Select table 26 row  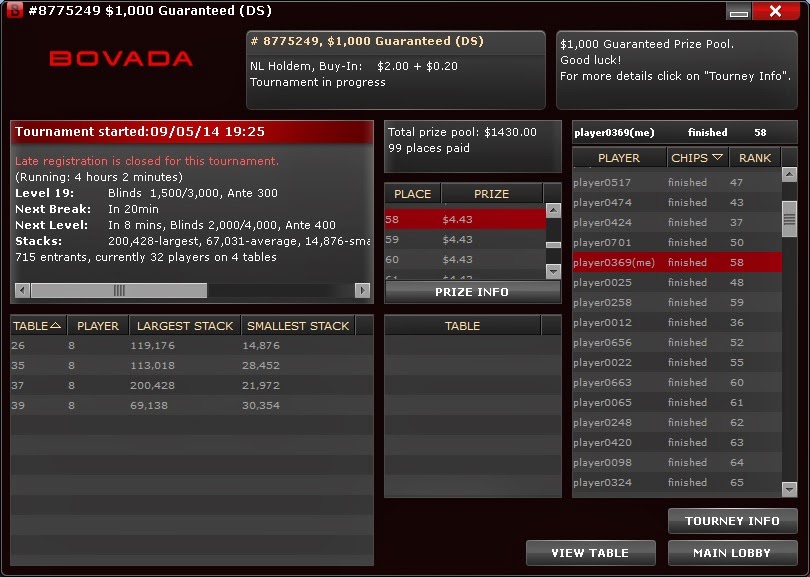coord(192,346)
